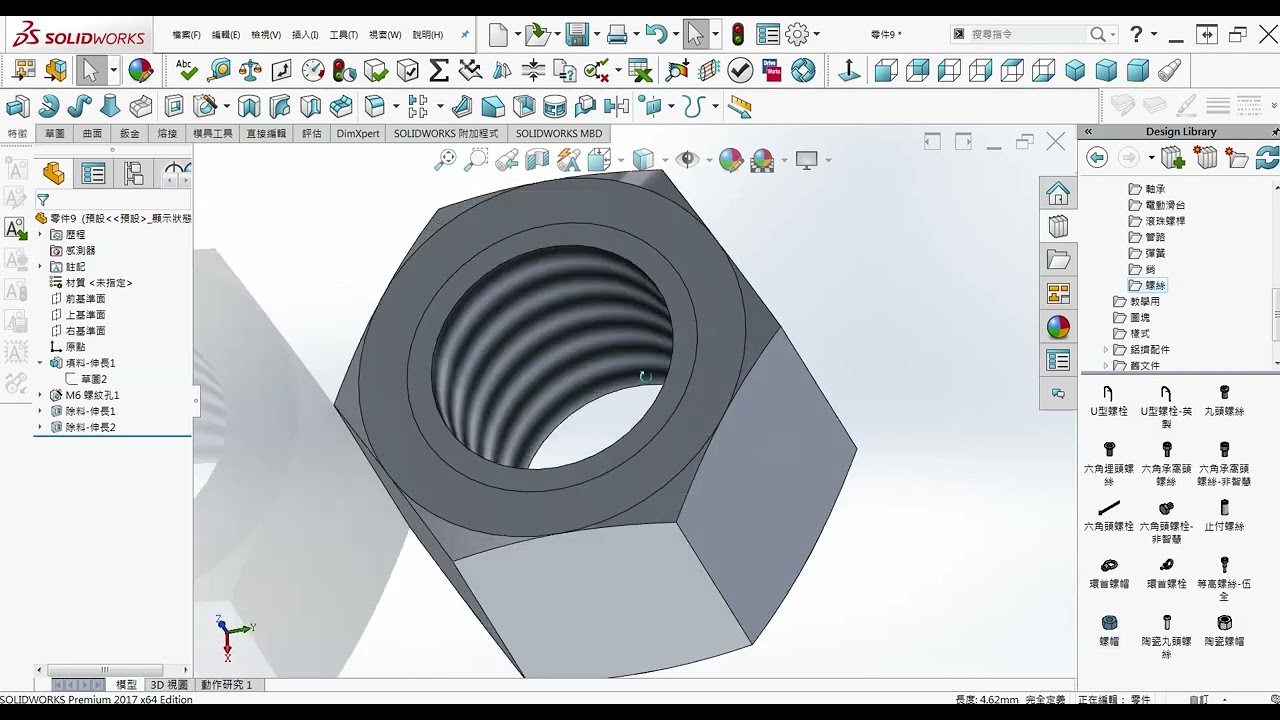Open the Options gear dropdown arrow

click(817, 34)
